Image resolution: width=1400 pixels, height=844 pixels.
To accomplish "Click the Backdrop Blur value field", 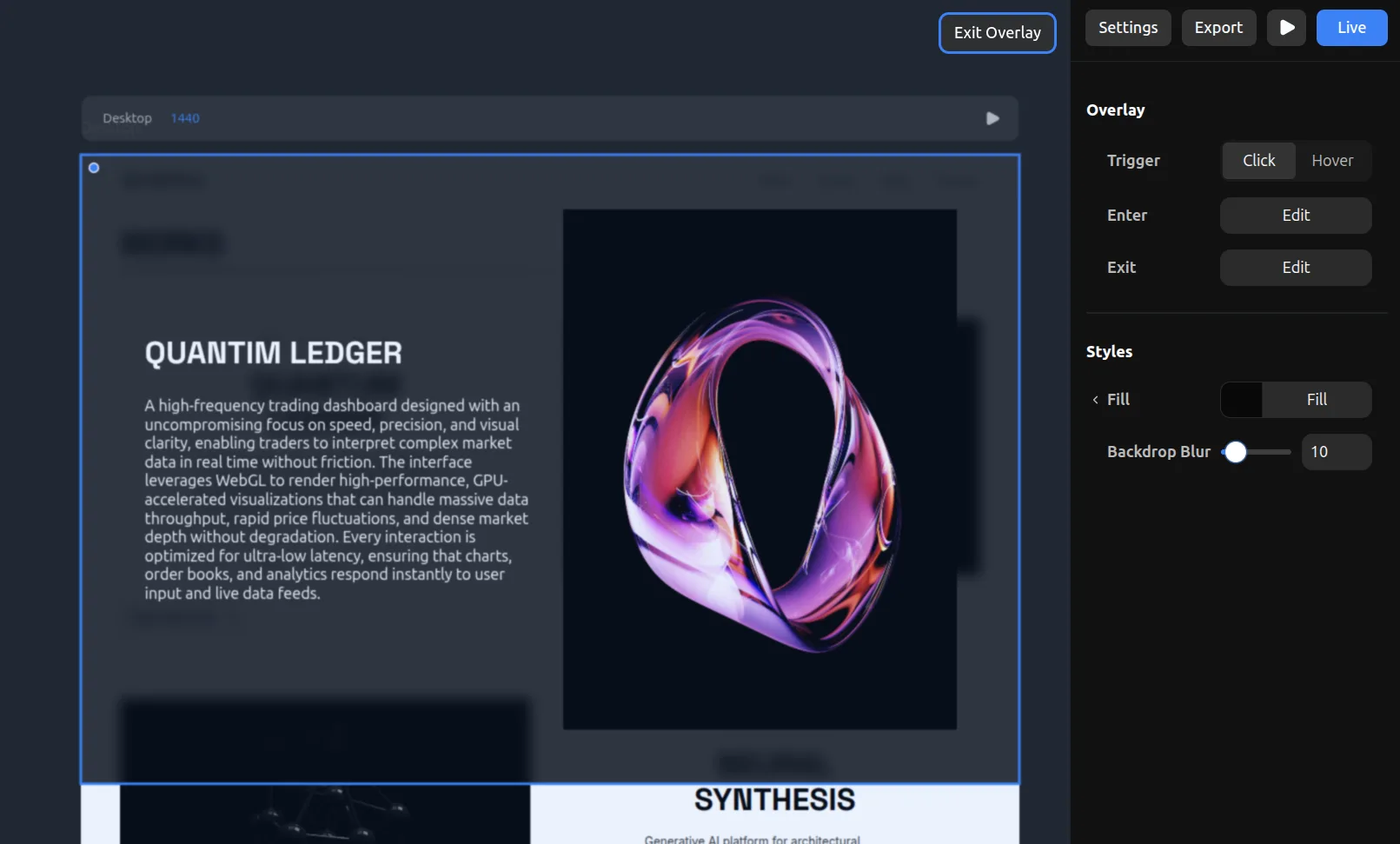I will [x=1336, y=452].
